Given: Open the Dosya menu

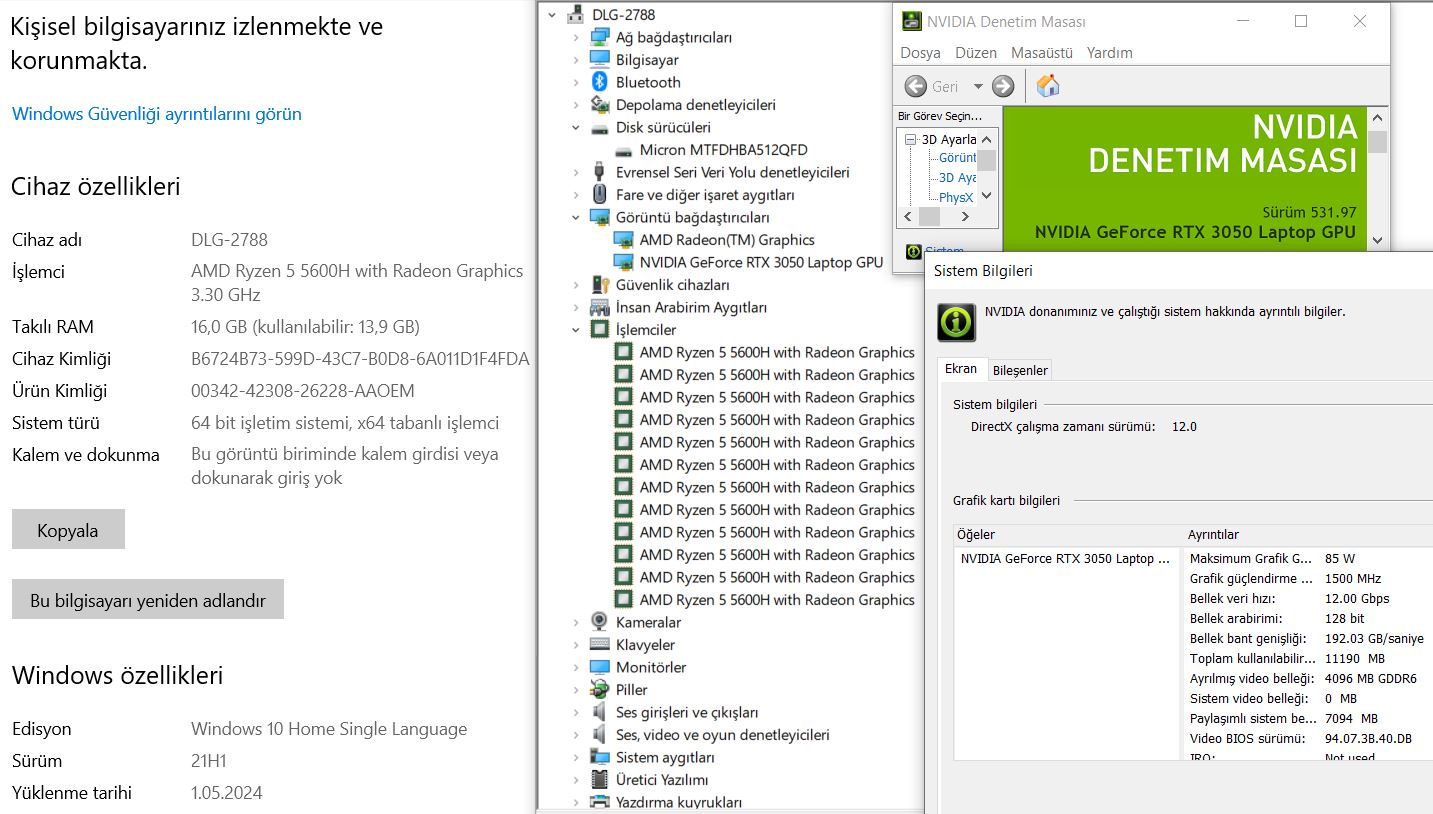Looking at the screenshot, I should [x=920, y=52].
